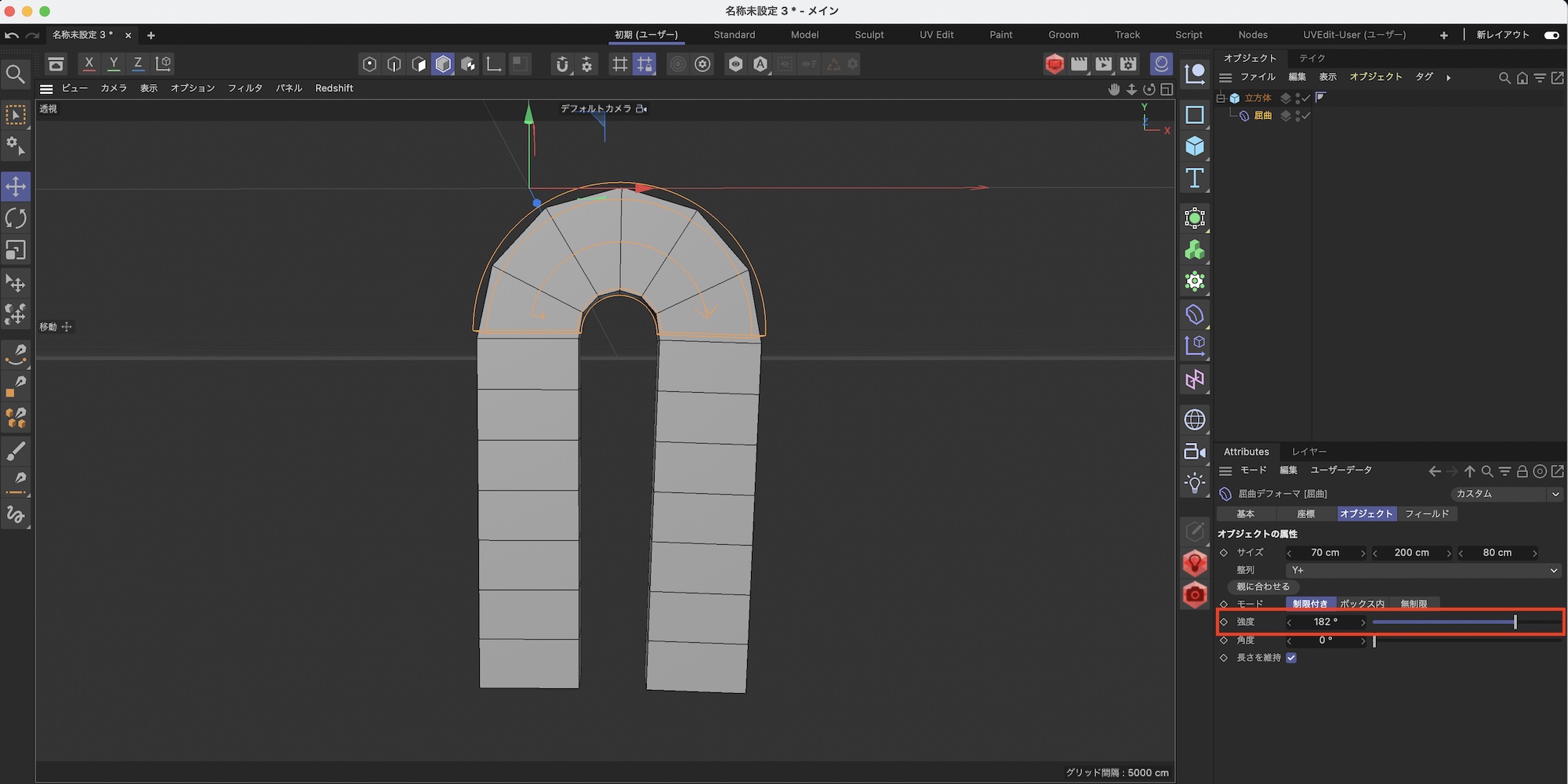Toggle the 新レイアウト switch
This screenshot has height=784, width=1568.
point(1551,35)
